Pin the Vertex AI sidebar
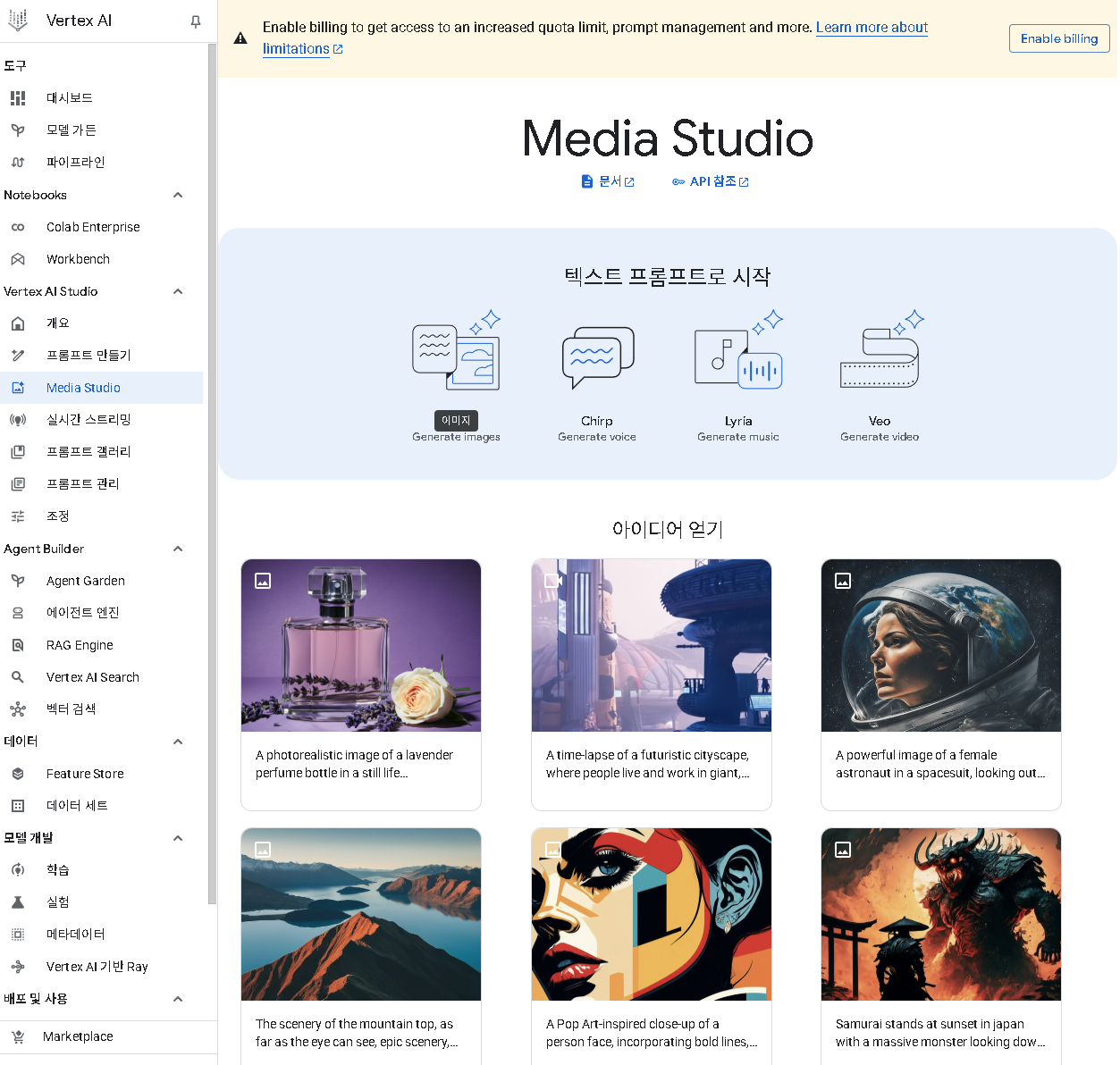 [x=196, y=21]
